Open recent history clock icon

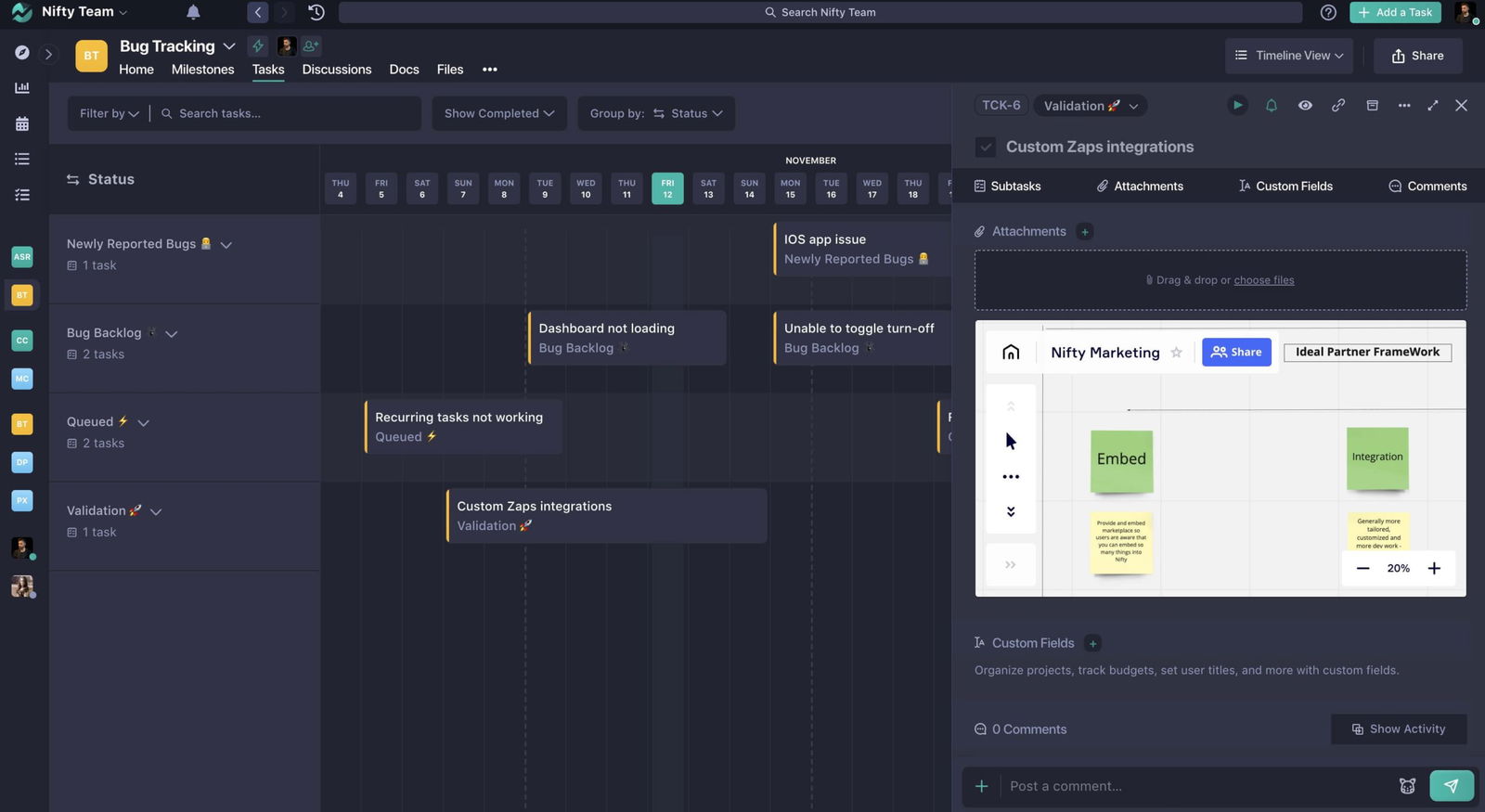click(x=316, y=12)
